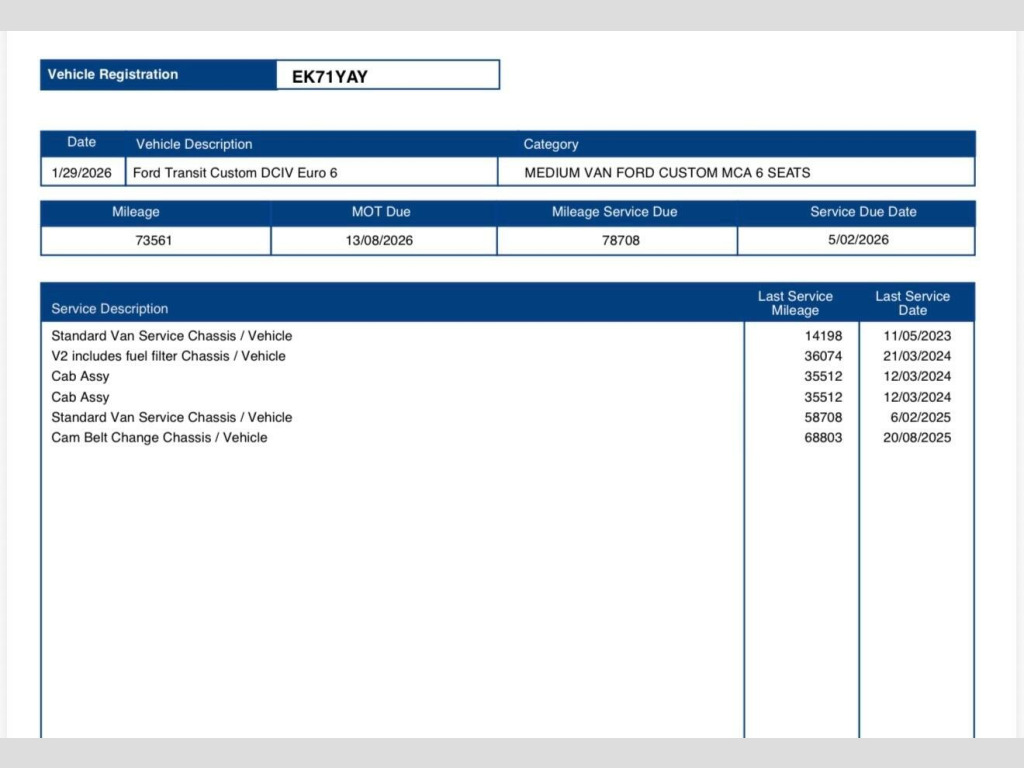
Task: Click the MOT due date 13/08/2026
Action: click(380, 240)
